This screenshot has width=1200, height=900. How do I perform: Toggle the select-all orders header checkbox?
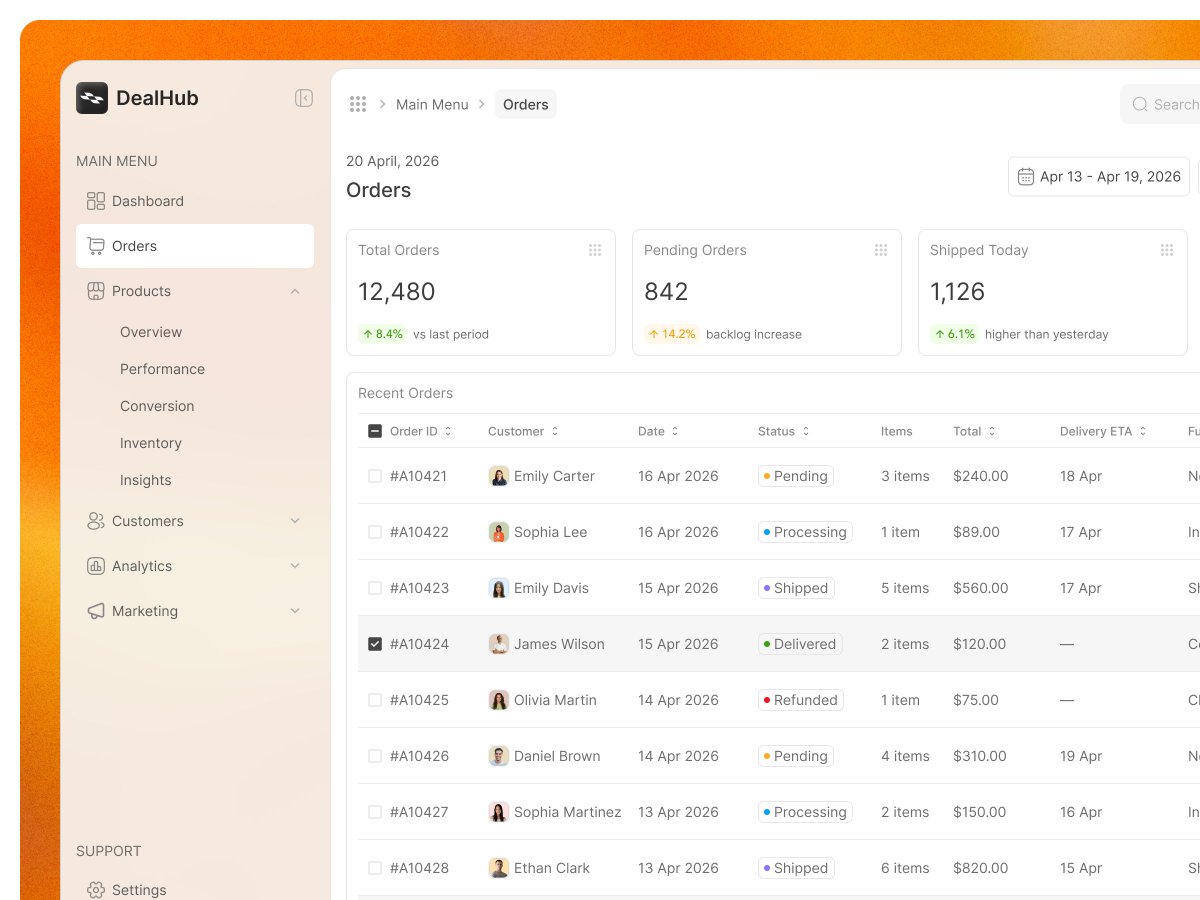click(x=375, y=431)
